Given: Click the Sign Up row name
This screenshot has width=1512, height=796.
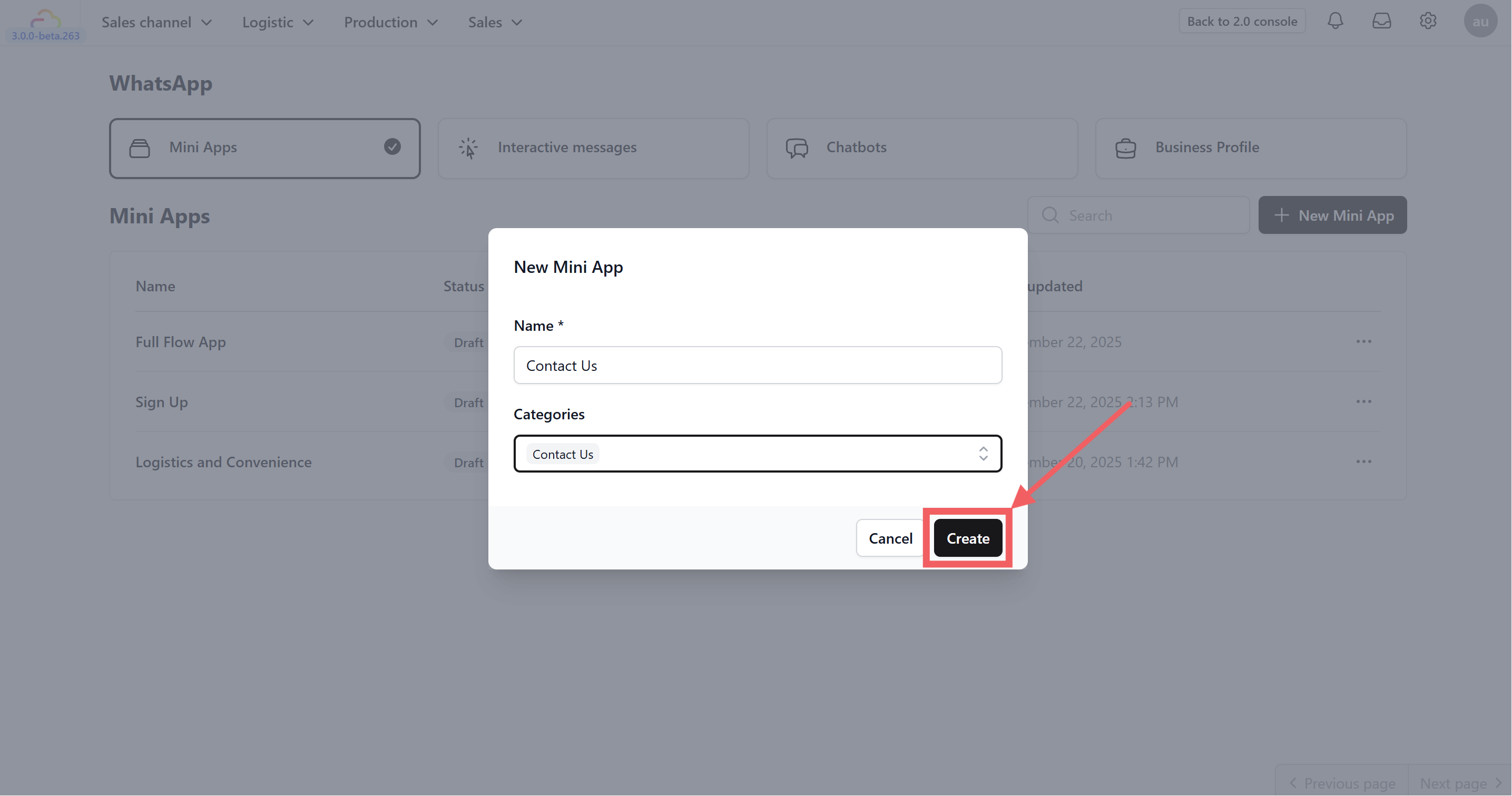Looking at the screenshot, I should pyautogui.click(x=161, y=401).
